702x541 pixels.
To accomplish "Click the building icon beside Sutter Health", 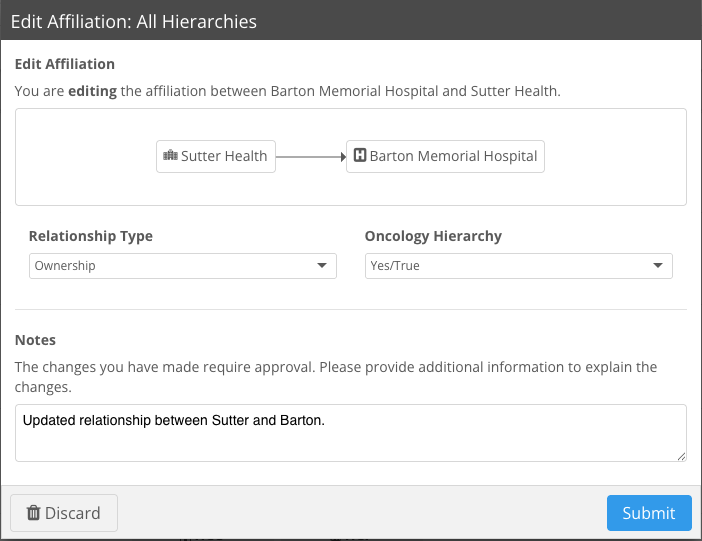I will tap(170, 156).
